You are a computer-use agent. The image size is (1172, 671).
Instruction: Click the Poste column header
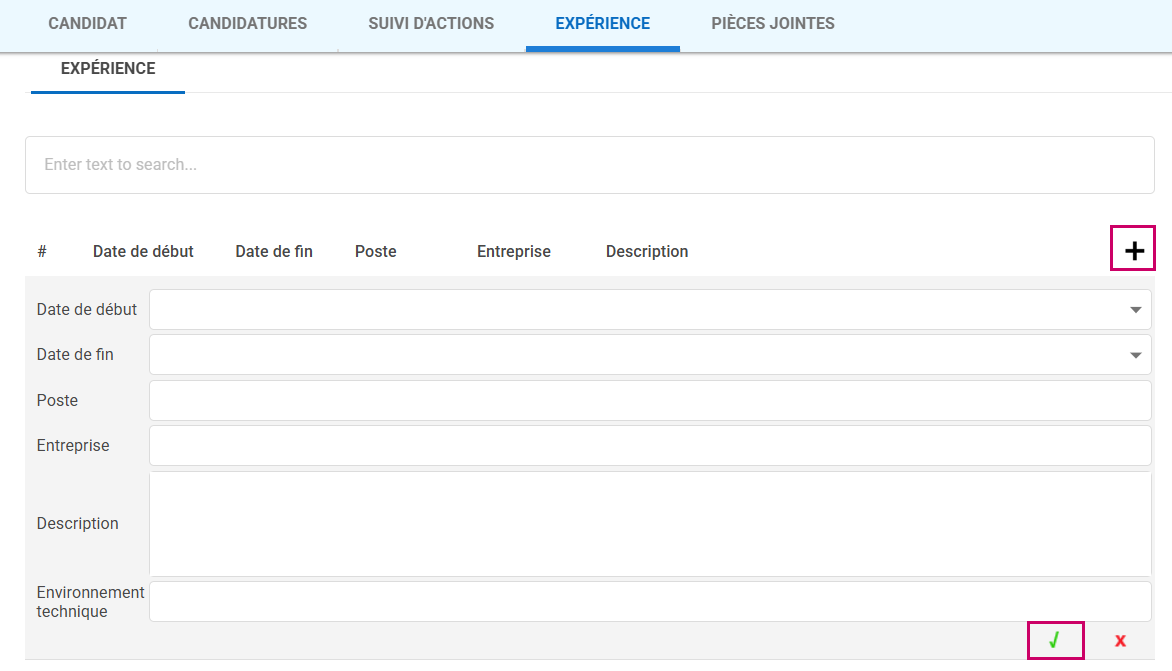pyautogui.click(x=376, y=252)
